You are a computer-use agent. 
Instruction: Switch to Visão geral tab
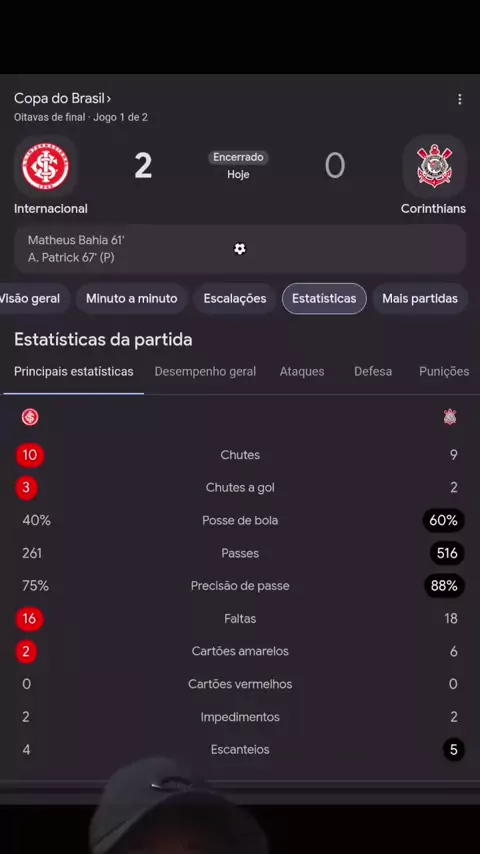[x=32, y=298]
